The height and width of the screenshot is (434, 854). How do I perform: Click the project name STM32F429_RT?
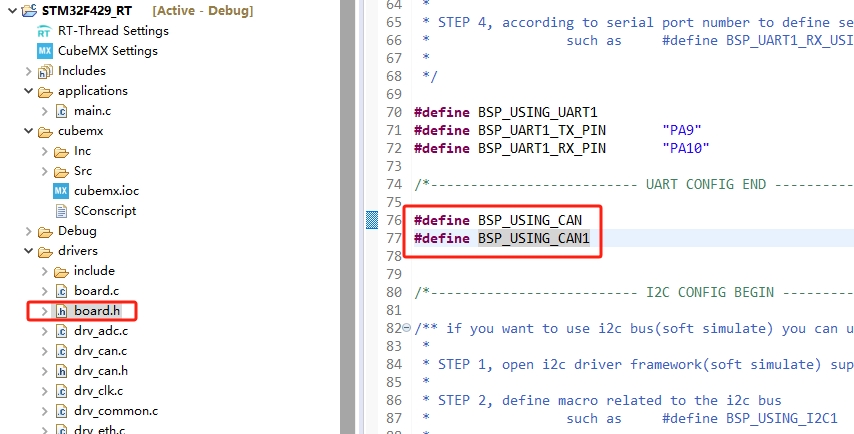click(87, 11)
